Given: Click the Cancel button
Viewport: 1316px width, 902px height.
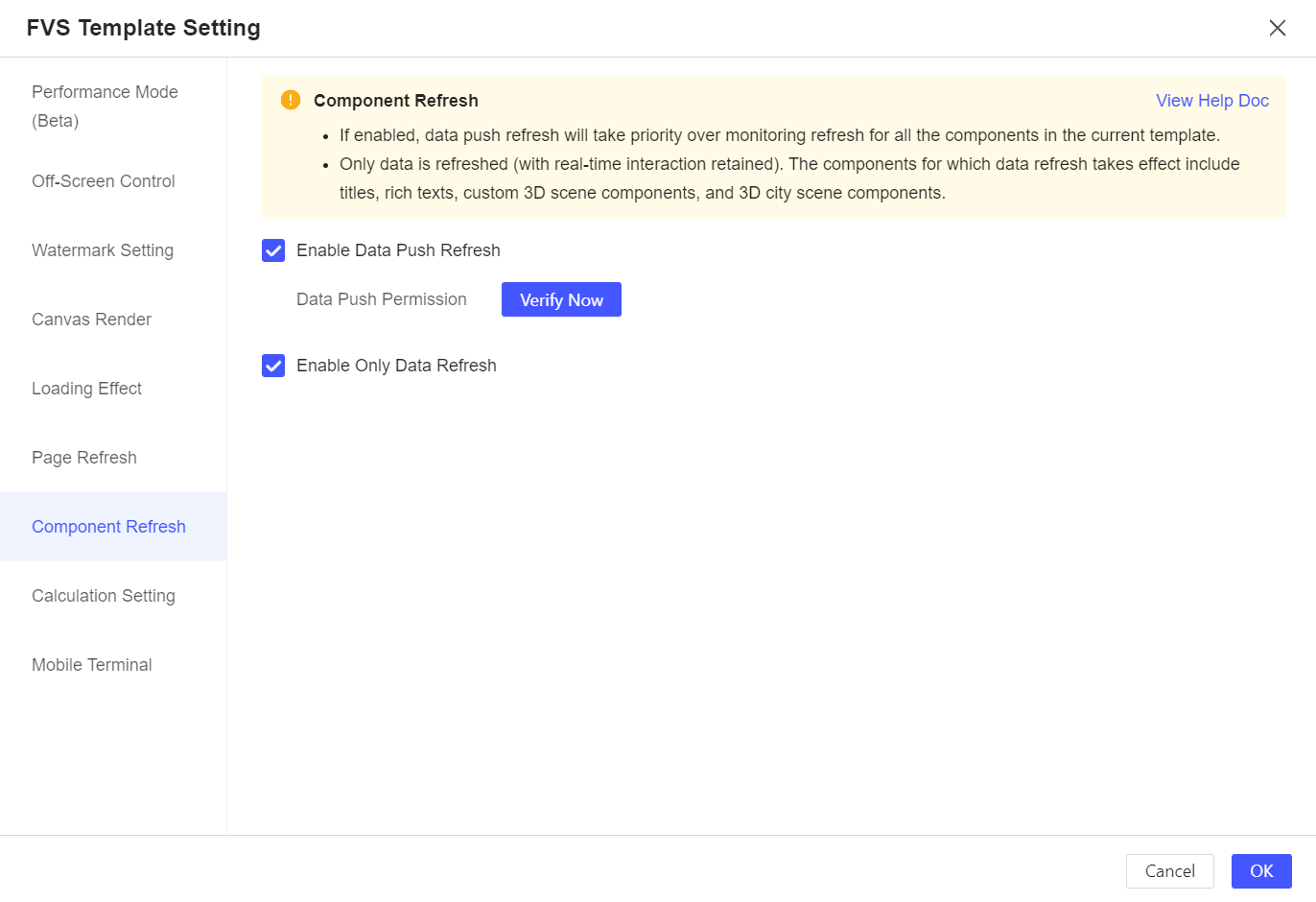Looking at the screenshot, I should pos(1170,871).
